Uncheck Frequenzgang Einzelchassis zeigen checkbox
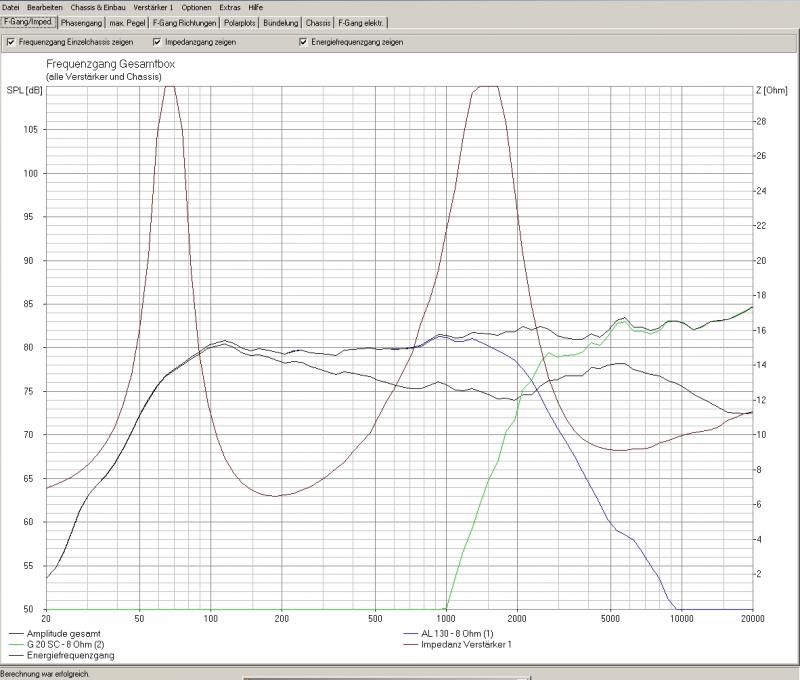Viewport: 800px width, 680px height. (11, 42)
